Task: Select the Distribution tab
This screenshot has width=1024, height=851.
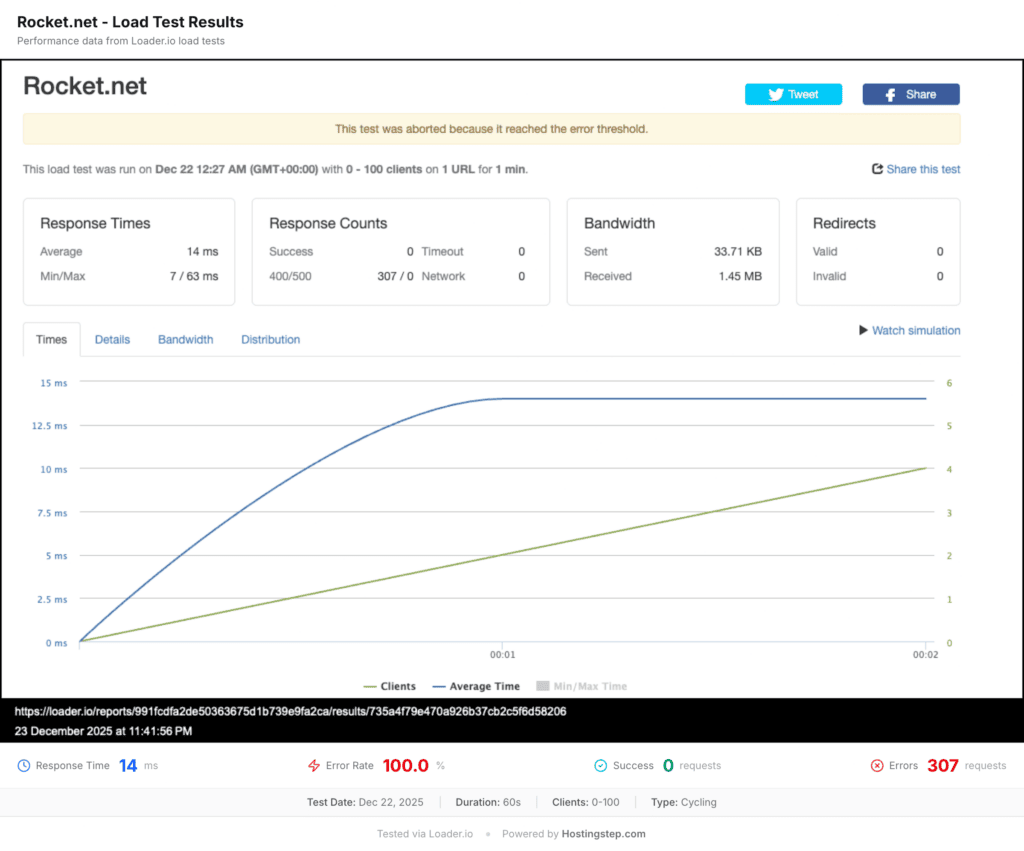Action: (270, 339)
